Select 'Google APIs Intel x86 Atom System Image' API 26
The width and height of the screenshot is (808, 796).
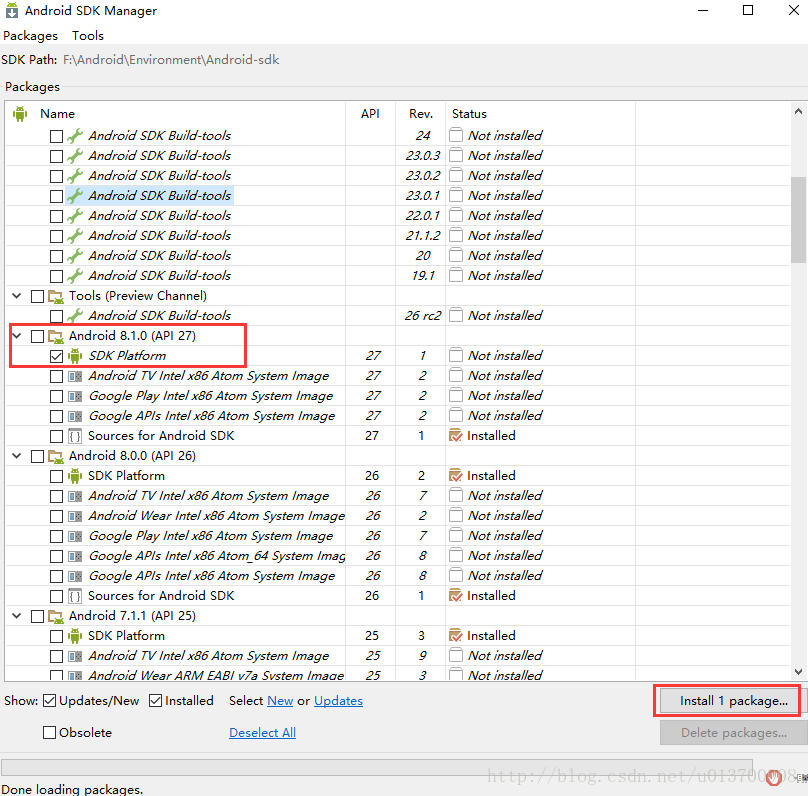(x=212, y=577)
